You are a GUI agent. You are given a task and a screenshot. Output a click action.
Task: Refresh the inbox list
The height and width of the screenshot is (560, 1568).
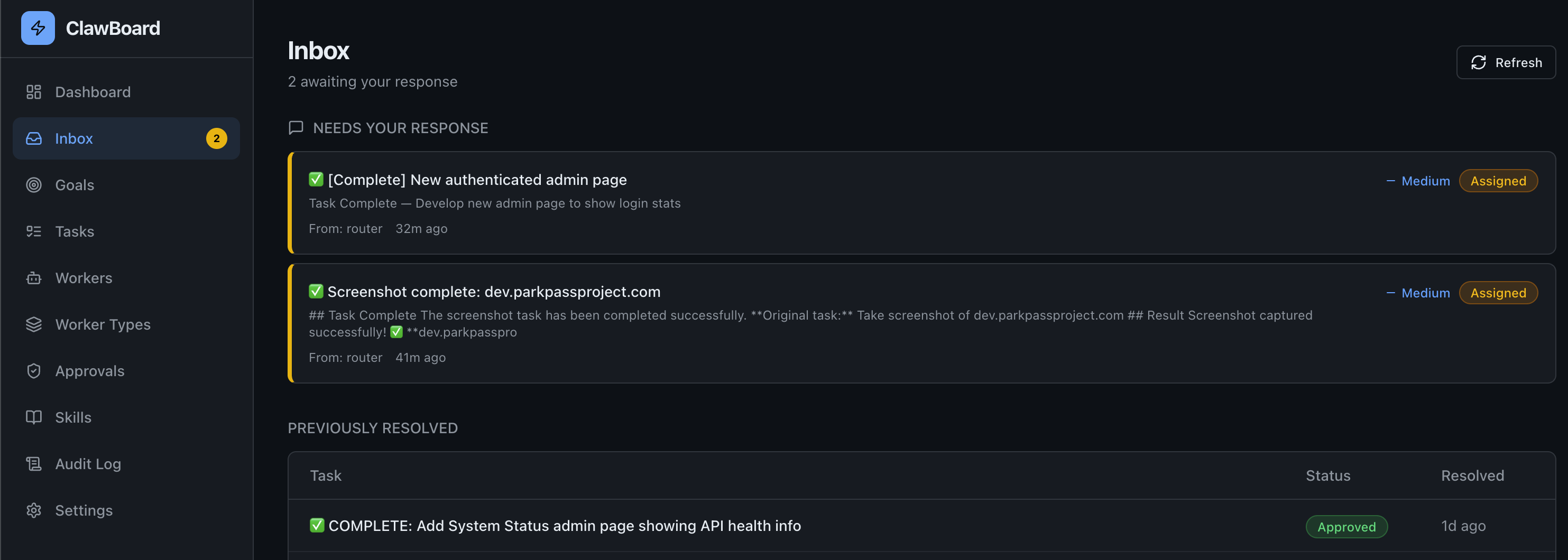pyautogui.click(x=1505, y=63)
